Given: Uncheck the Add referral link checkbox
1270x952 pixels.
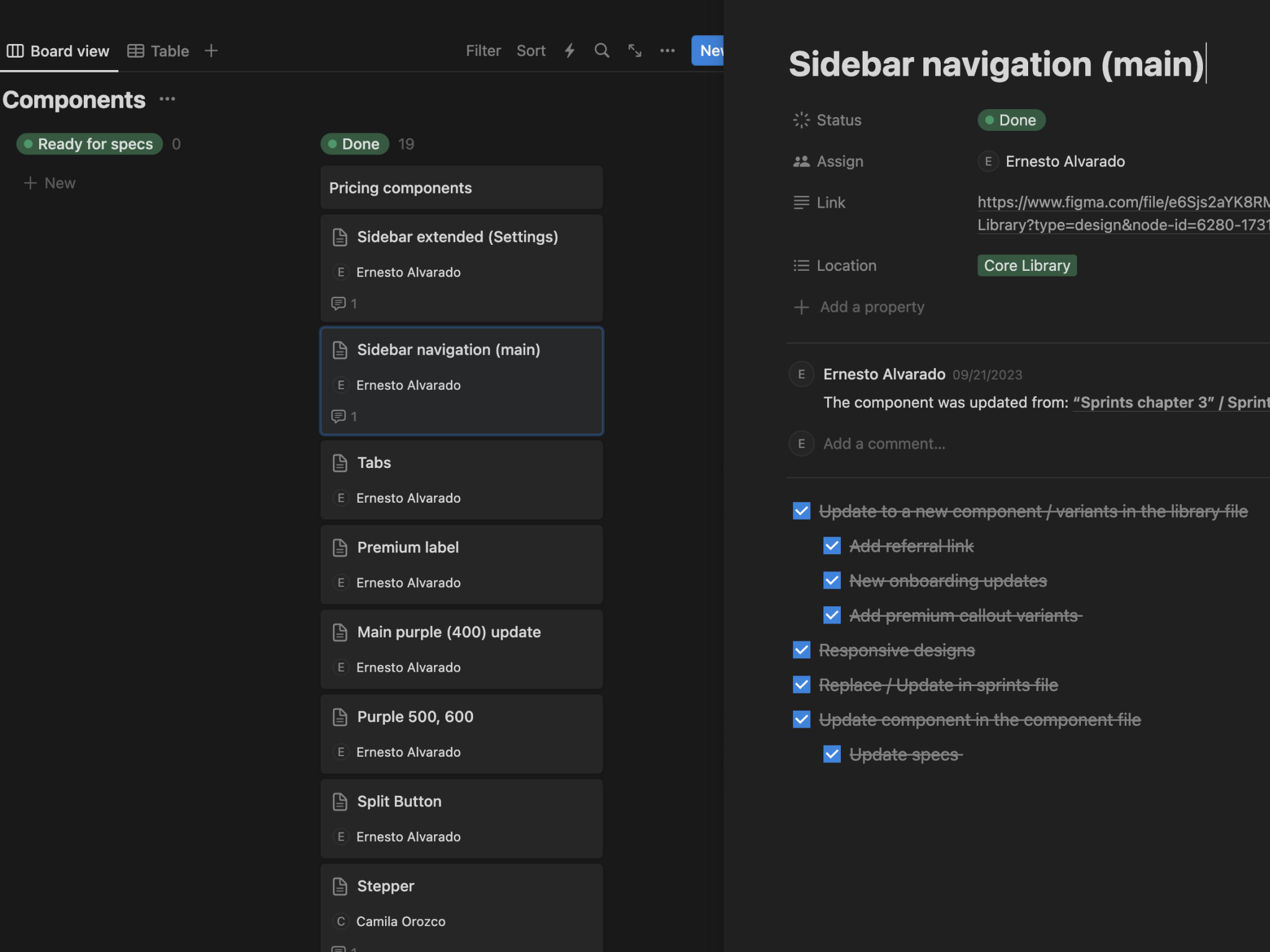Looking at the screenshot, I should [x=832, y=546].
